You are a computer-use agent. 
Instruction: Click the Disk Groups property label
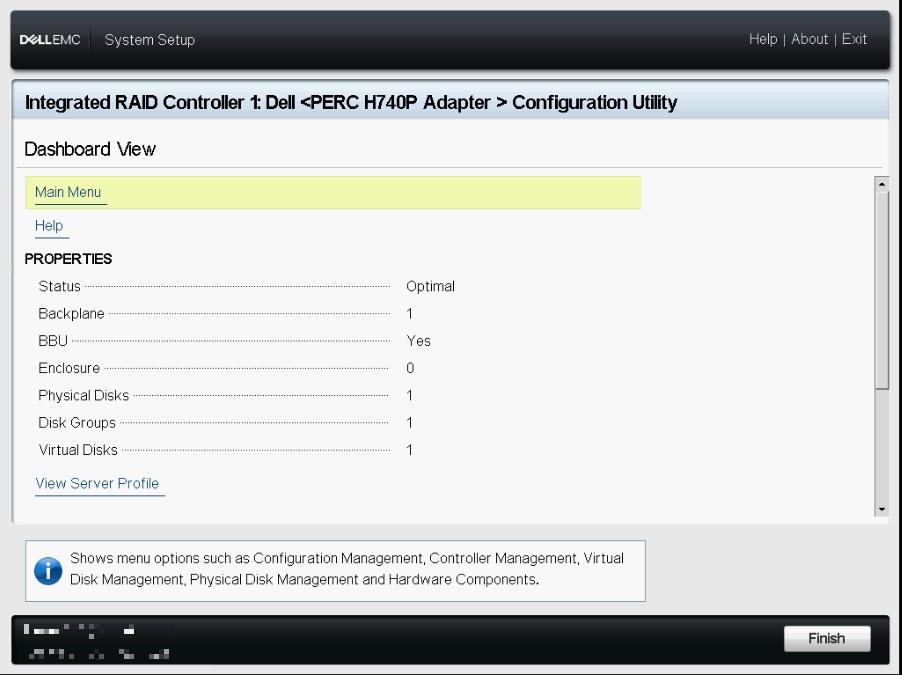coord(77,423)
